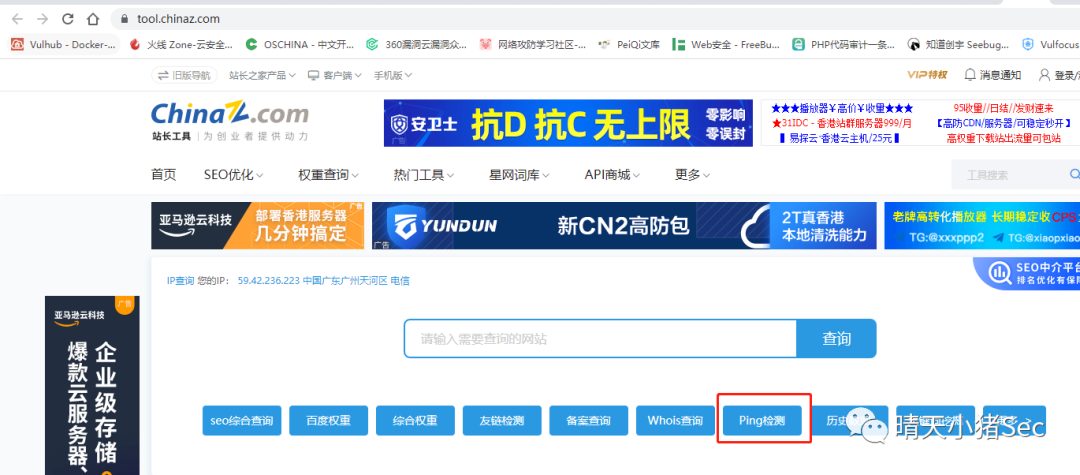This screenshot has width=1080, height=475.
Task: Reload the page with the refresh icon
Action: click(68, 19)
